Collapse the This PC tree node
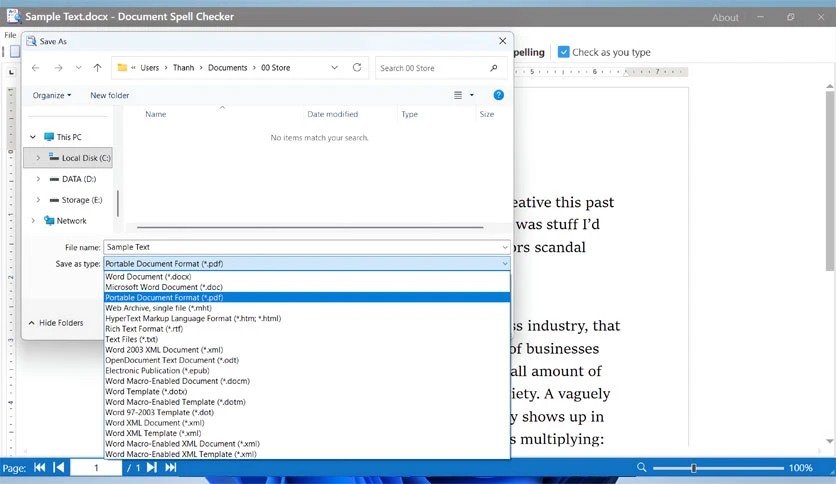The image size is (836, 484). [33, 137]
